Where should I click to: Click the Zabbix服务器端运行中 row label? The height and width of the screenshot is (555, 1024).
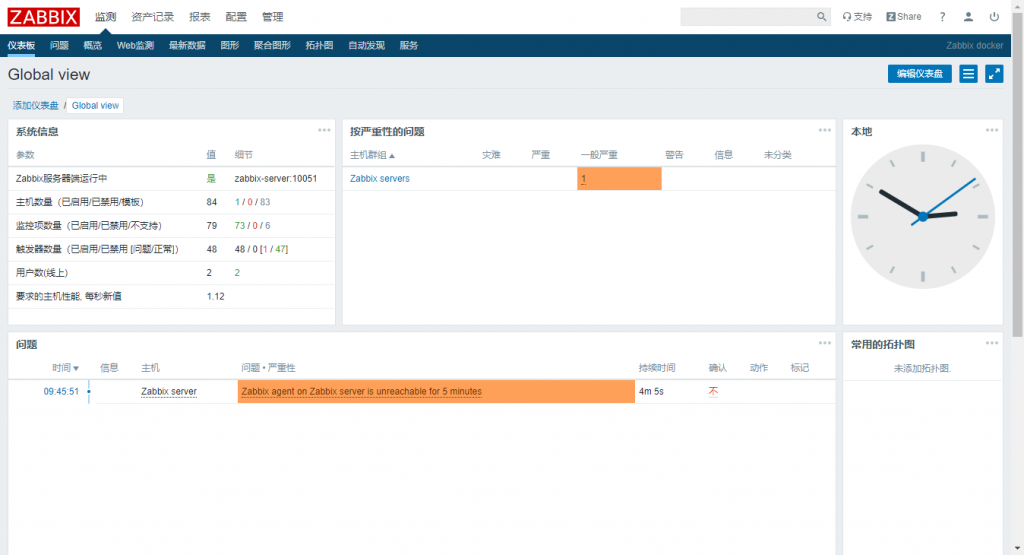(61, 178)
